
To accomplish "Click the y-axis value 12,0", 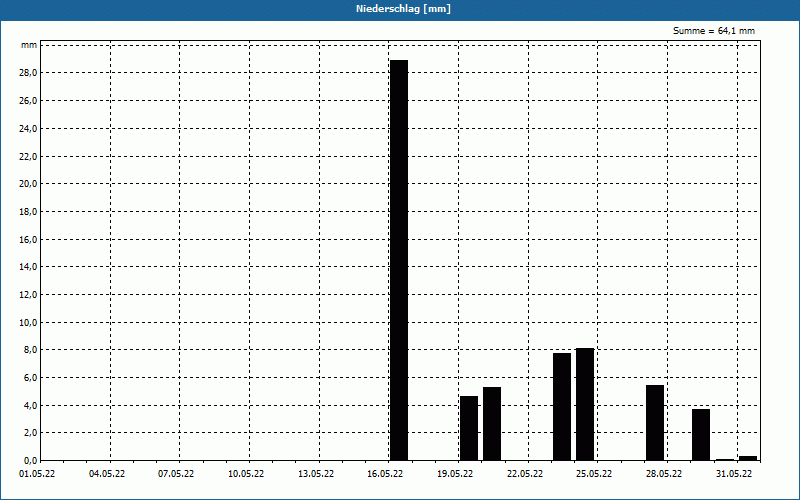I will [28, 295].
